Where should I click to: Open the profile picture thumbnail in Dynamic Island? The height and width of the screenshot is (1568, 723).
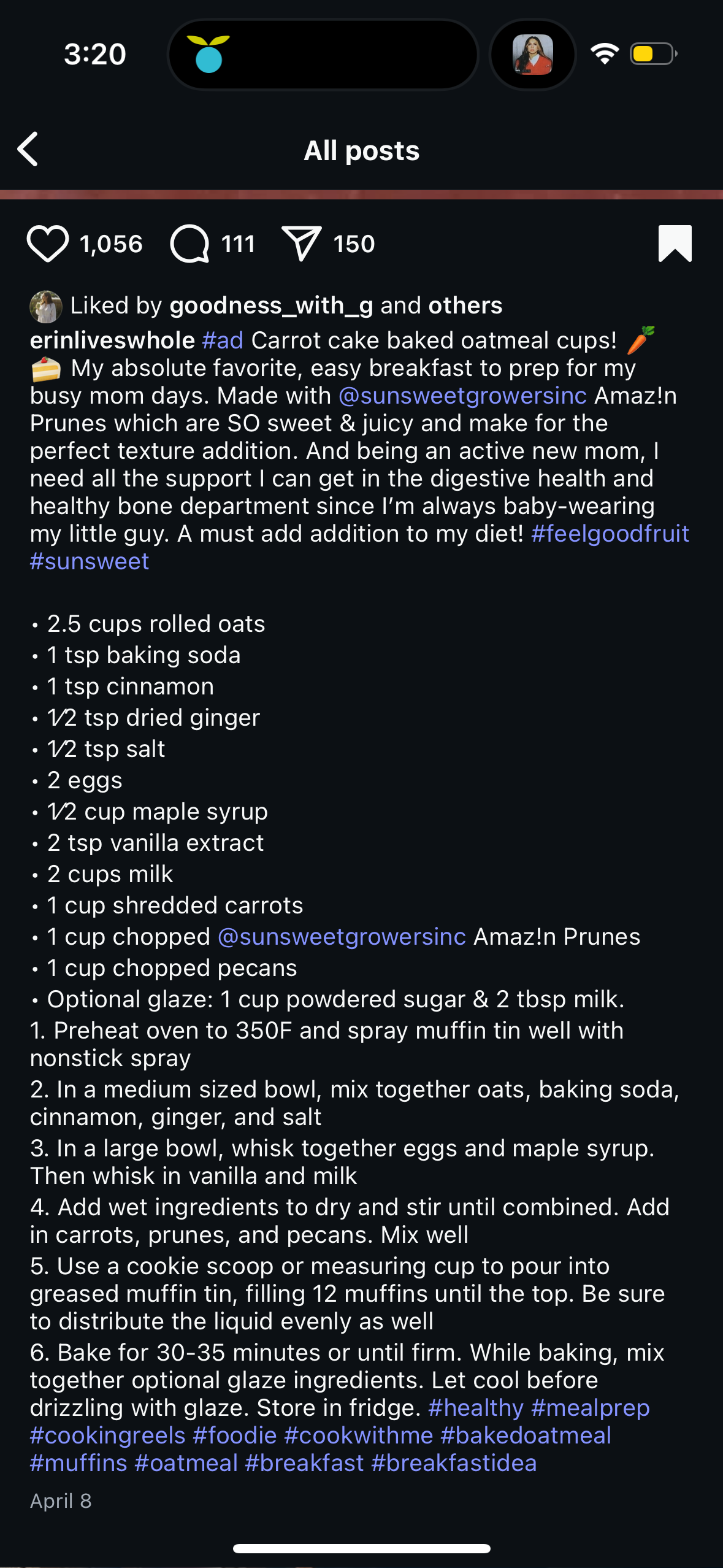coord(532,55)
